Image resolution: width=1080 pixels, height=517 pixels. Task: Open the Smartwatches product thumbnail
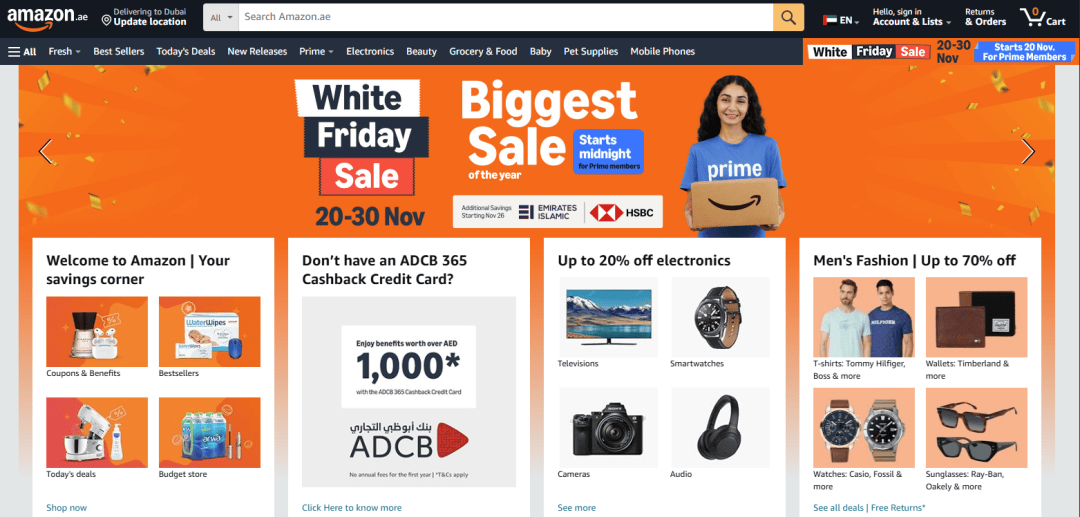pos(720,315)
